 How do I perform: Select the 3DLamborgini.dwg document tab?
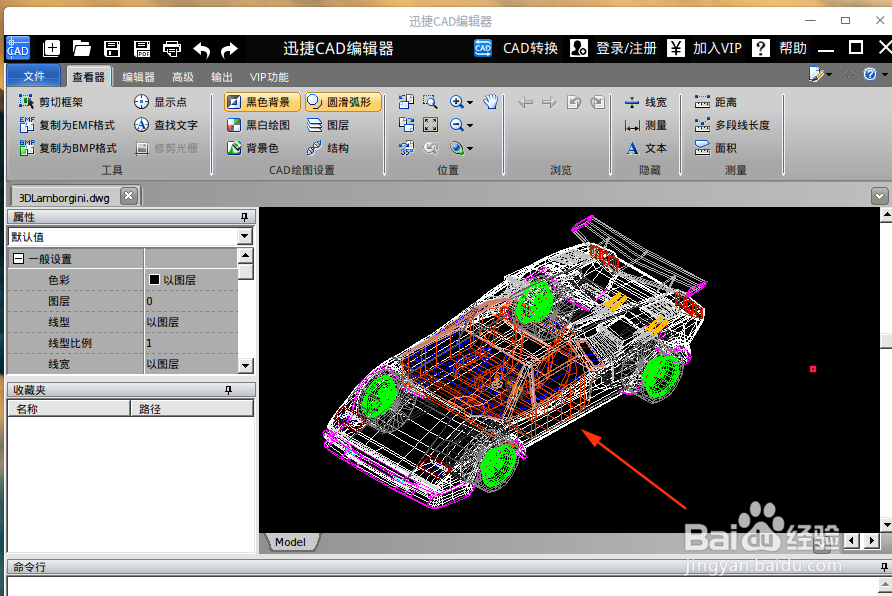tap(64, 197)
